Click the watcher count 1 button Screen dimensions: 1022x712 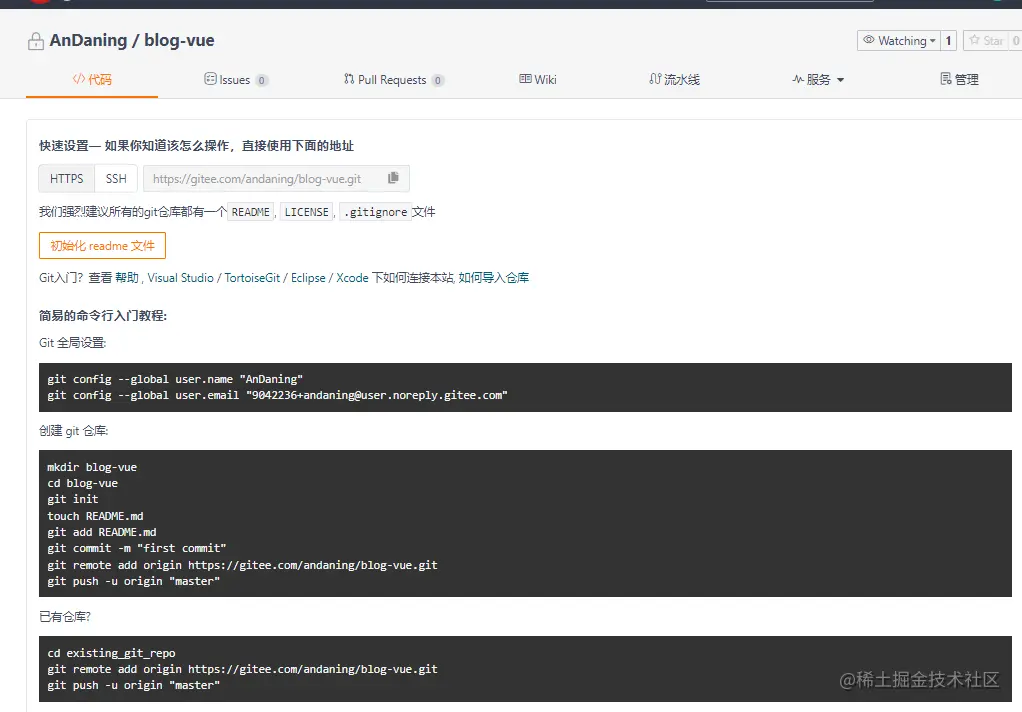click(948, 40)
